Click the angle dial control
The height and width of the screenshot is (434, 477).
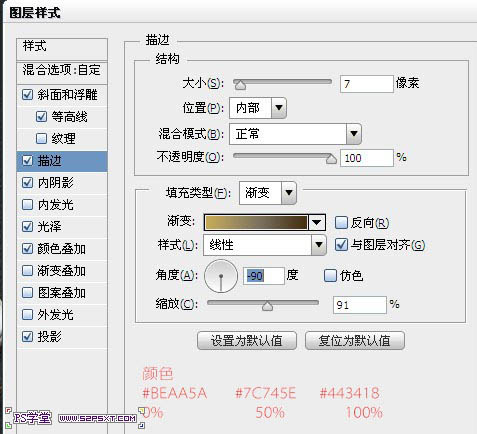[221, 276]
